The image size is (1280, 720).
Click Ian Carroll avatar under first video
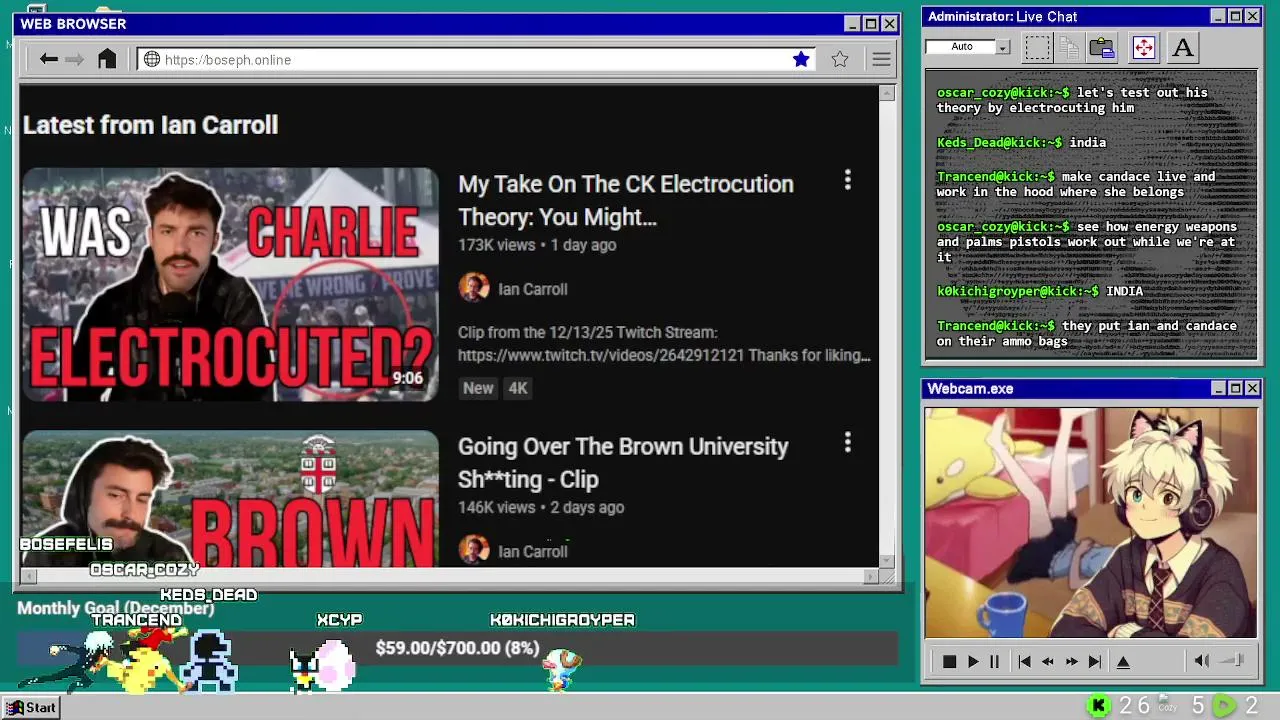[x=474, y=288]
